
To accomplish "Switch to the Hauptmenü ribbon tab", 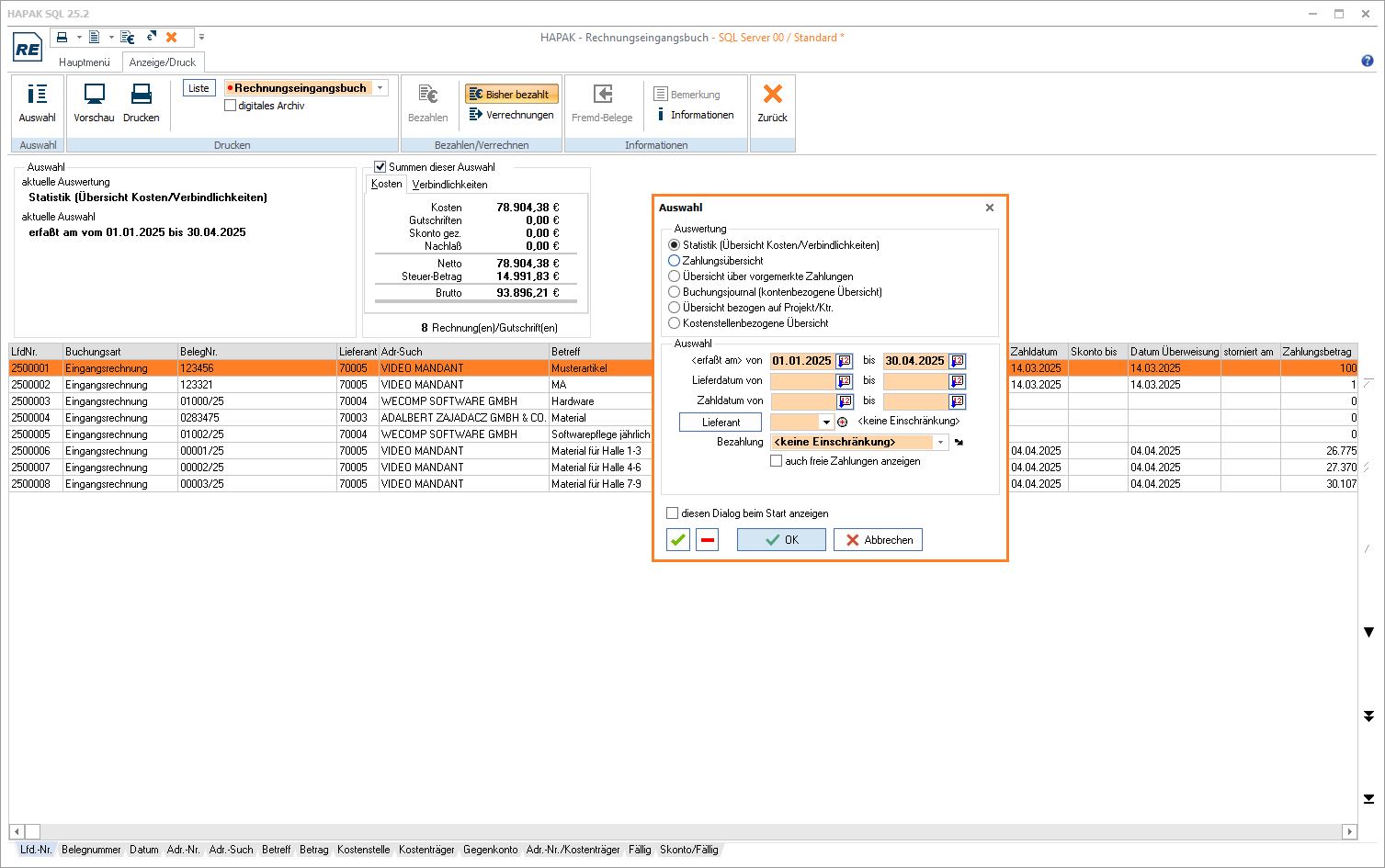I will (x=85, y=62).
